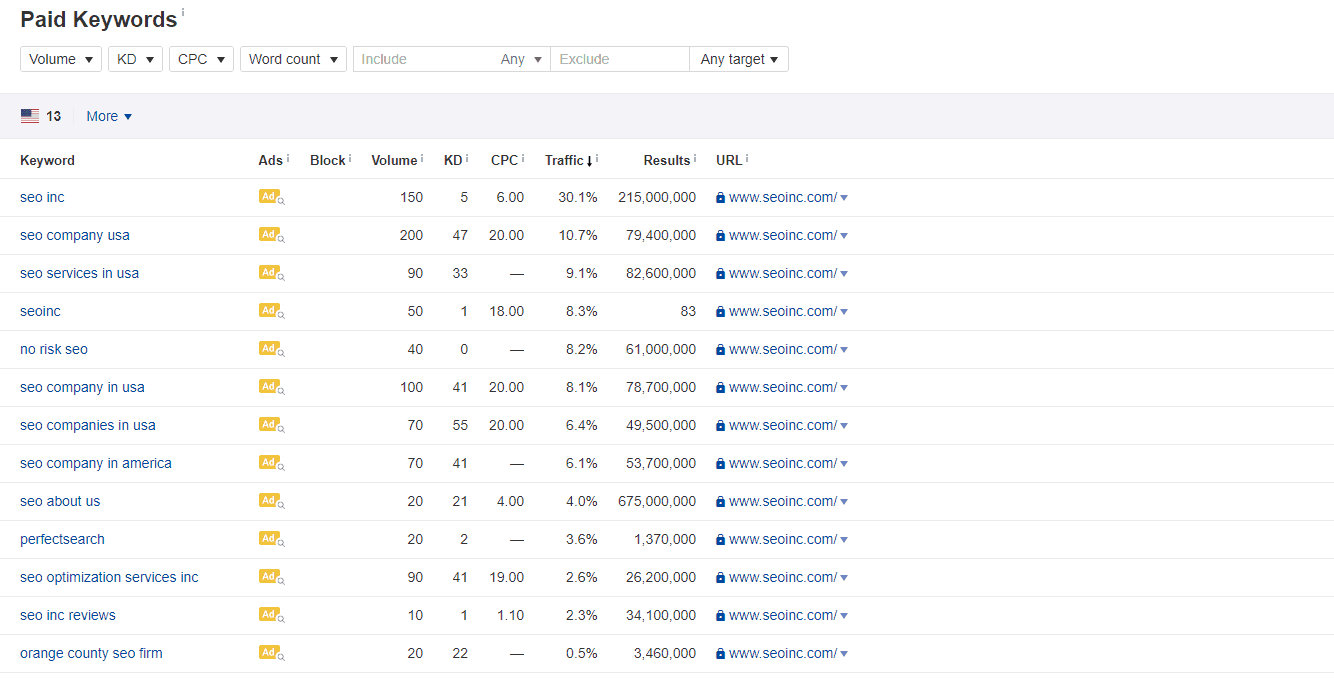1334x684 pixels.
Task: Open the Word count filter dropdown
Action: tap(293, 58)
